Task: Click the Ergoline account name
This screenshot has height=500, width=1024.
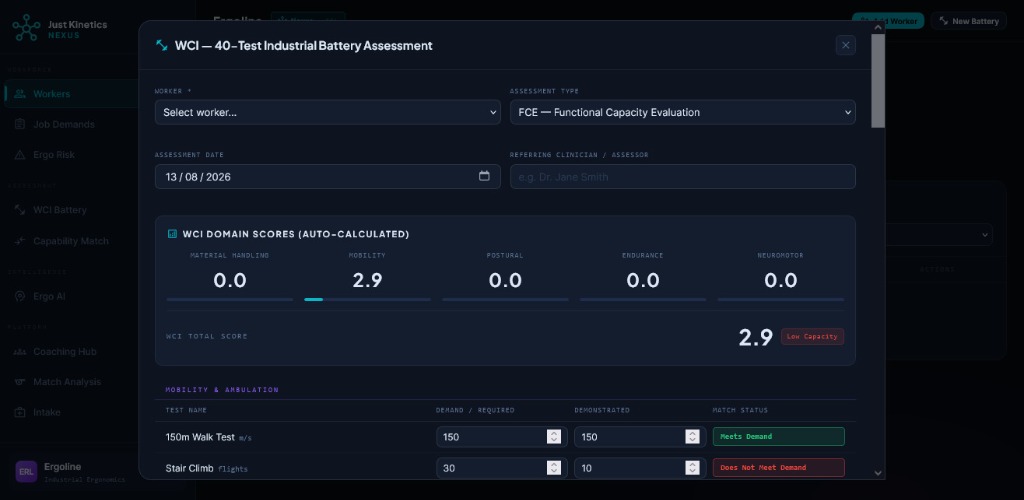Action: click(x=63, y=467)
